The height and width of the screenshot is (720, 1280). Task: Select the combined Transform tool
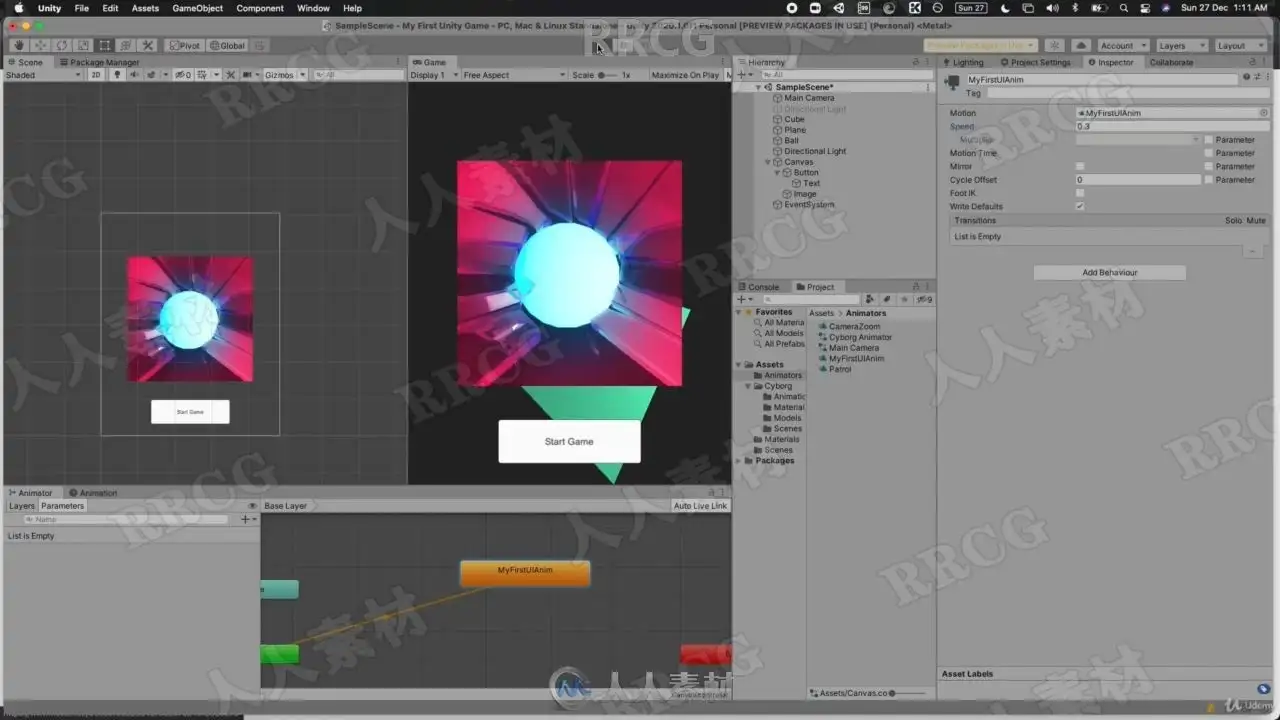click(126, 45)
